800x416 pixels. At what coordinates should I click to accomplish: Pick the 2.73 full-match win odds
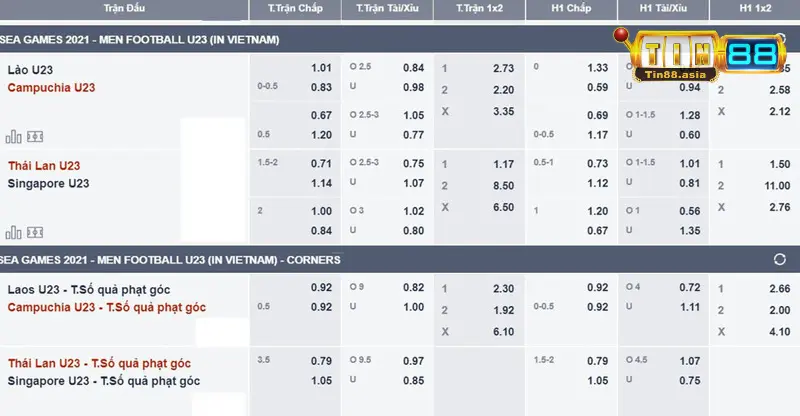[504, 68]
